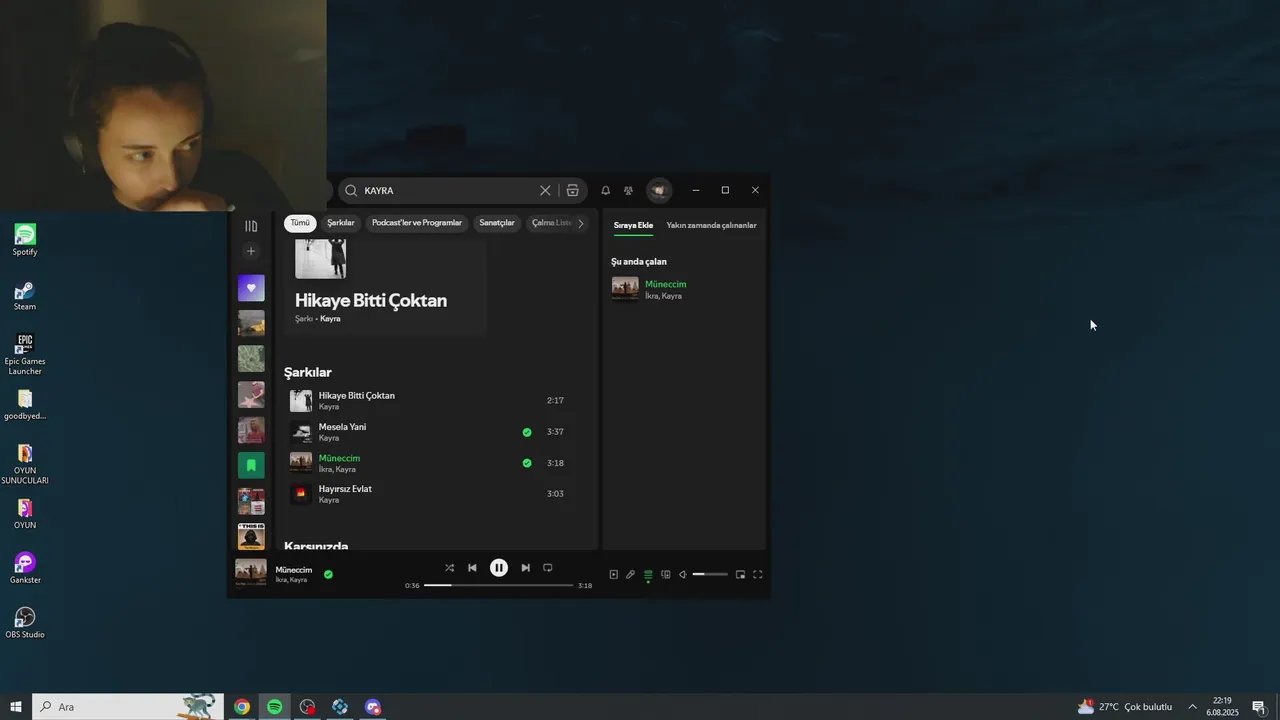Create a new playlist with plus icon
This screenshot has height=720, width=1280.
[251, 251]
